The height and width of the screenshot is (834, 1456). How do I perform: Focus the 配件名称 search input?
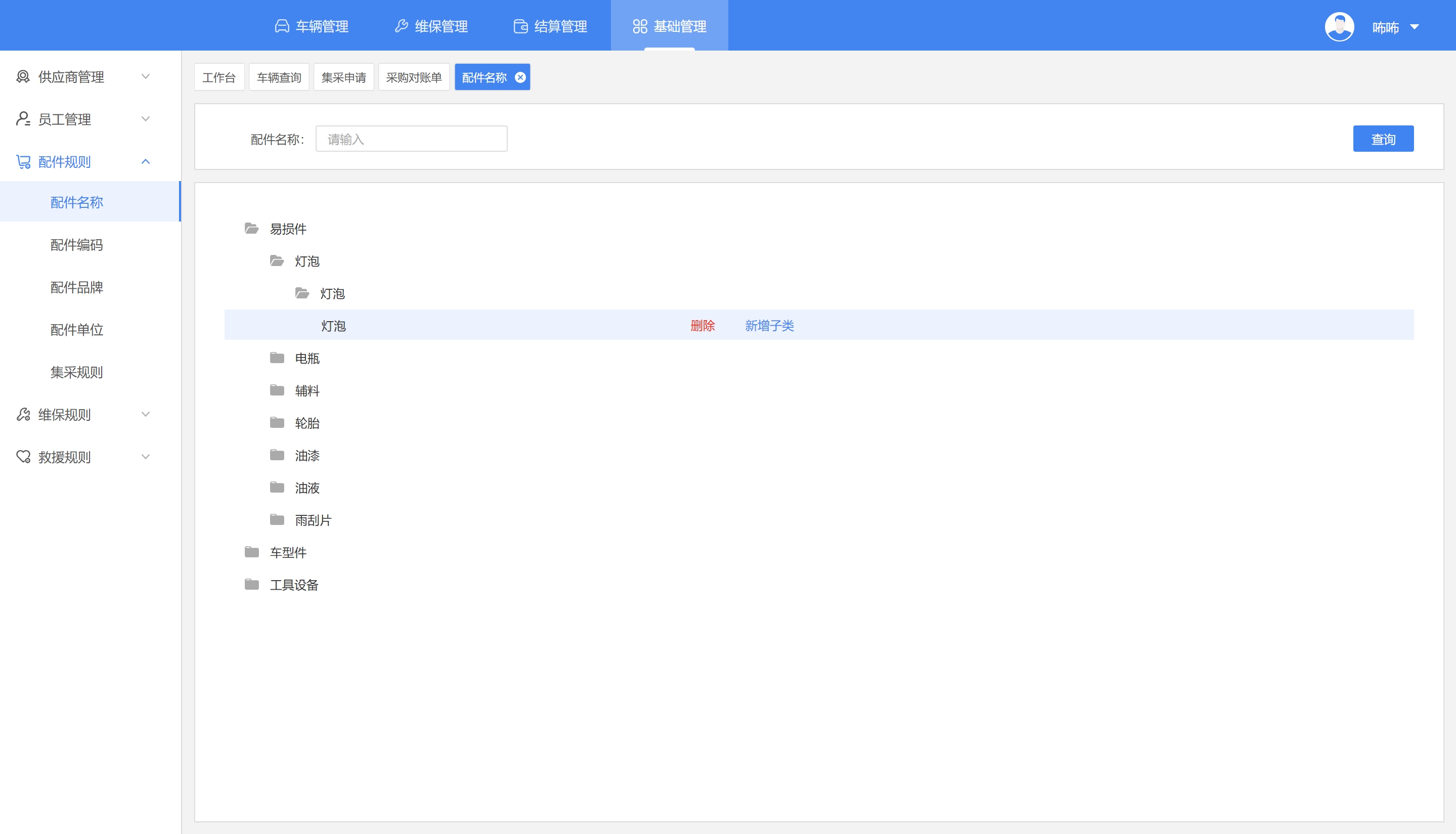point(411,139)
